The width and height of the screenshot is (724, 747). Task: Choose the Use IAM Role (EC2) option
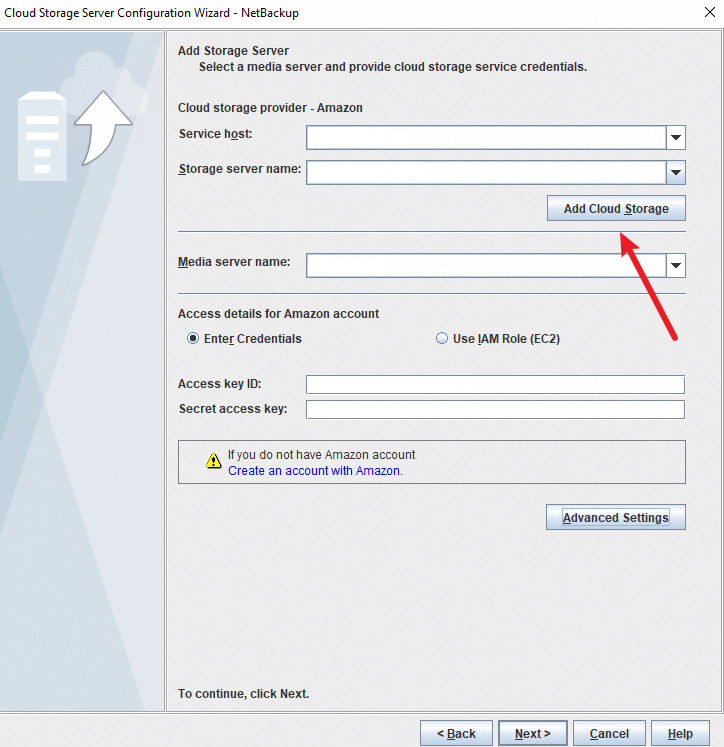coord(442,339)
